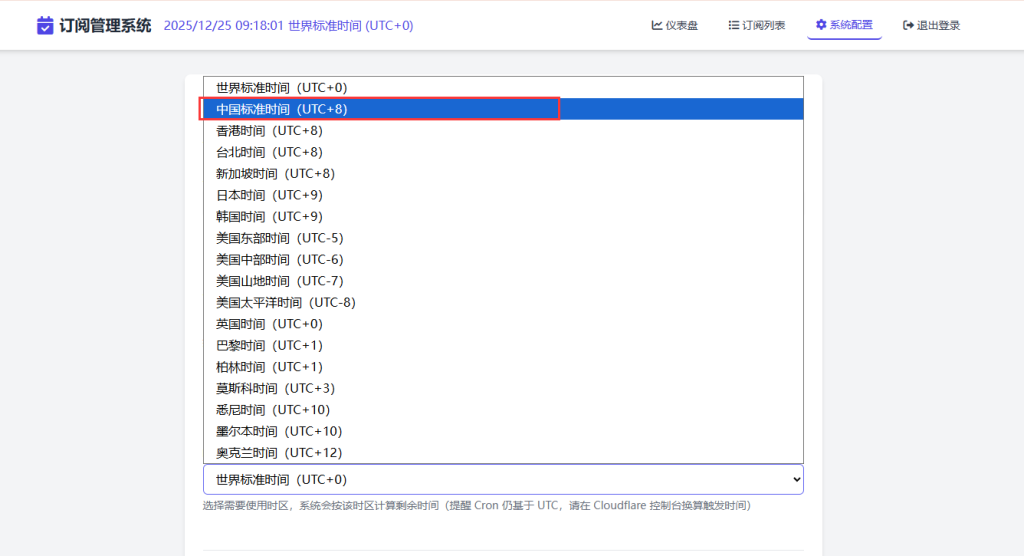The image size is (1024, 556).
Task: Select 世界标准时间 (UTC+0) from list
Action: (x=282, y=88)
